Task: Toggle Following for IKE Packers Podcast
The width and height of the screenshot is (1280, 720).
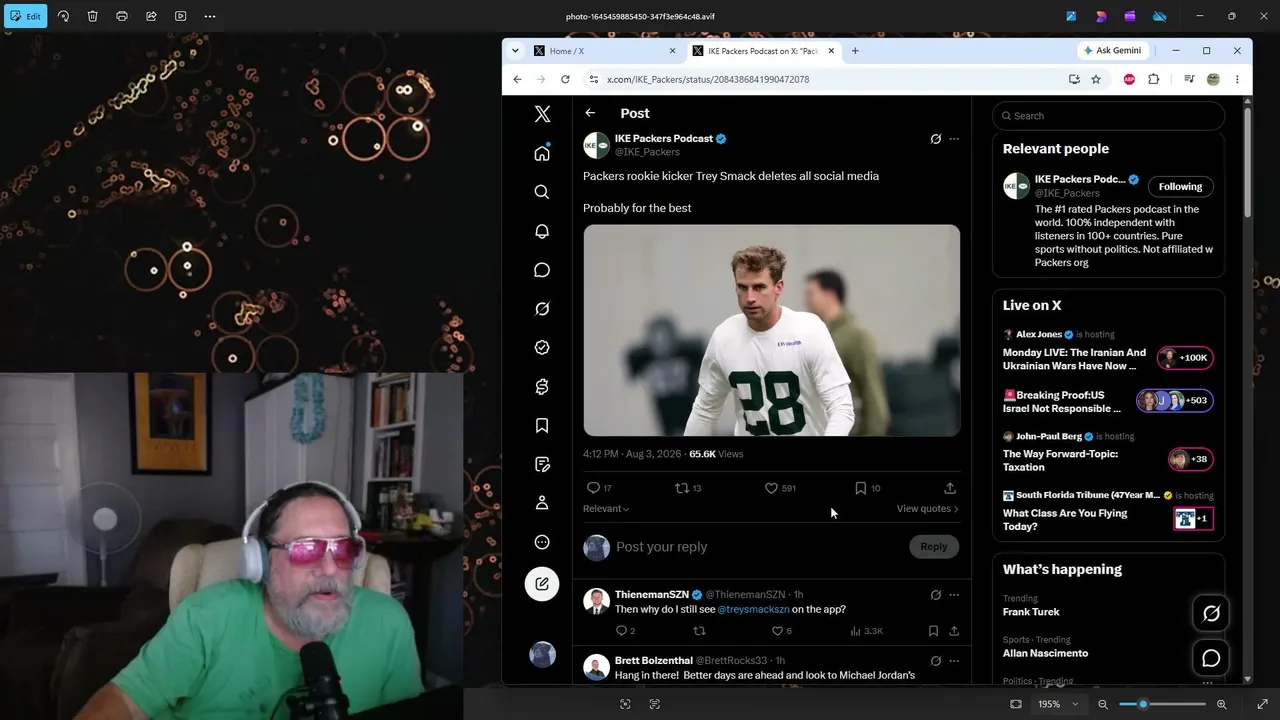Action: click(x=1180, y=187)
